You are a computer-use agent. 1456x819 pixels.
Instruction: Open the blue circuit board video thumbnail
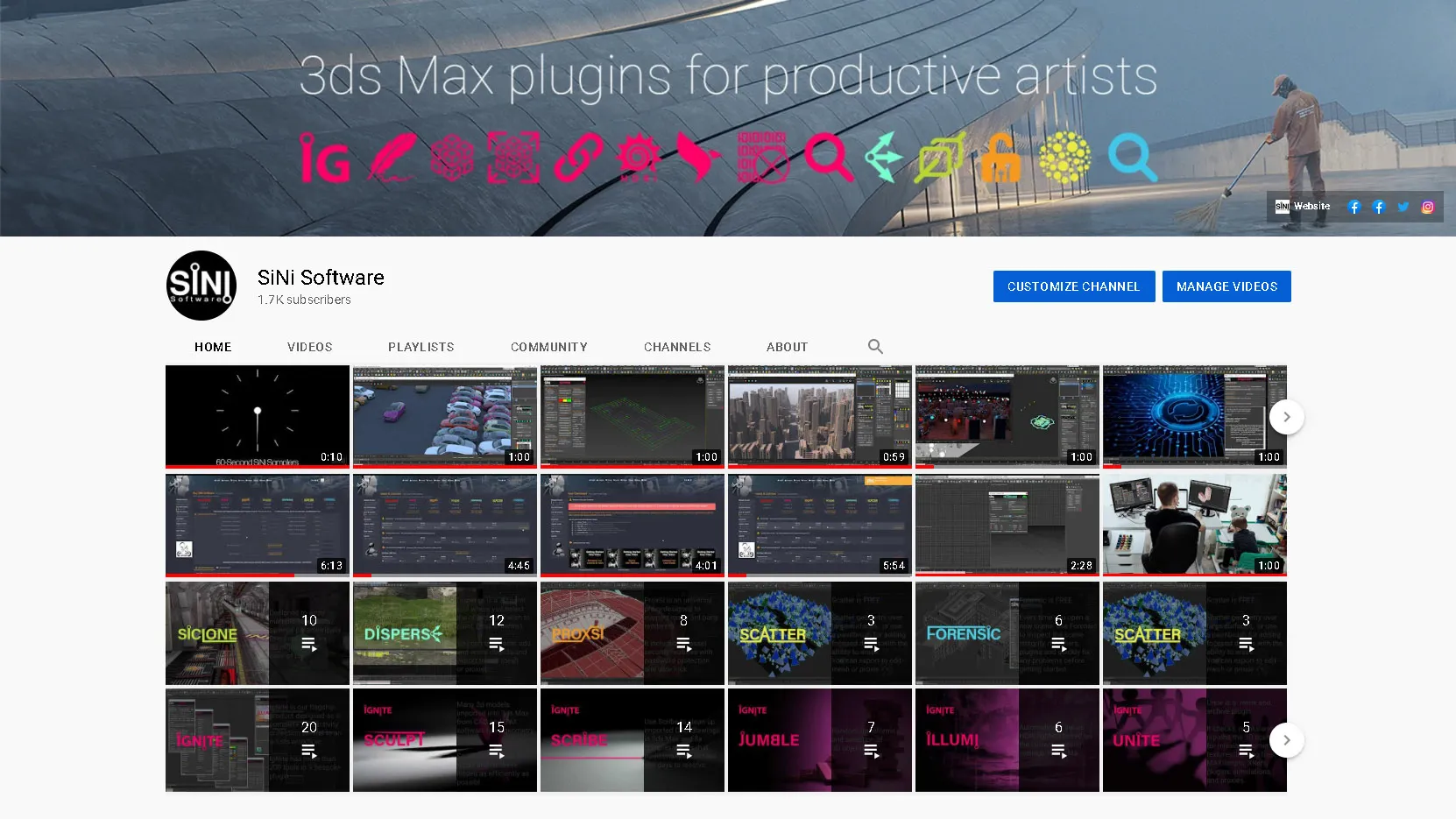coord(1195,417)
